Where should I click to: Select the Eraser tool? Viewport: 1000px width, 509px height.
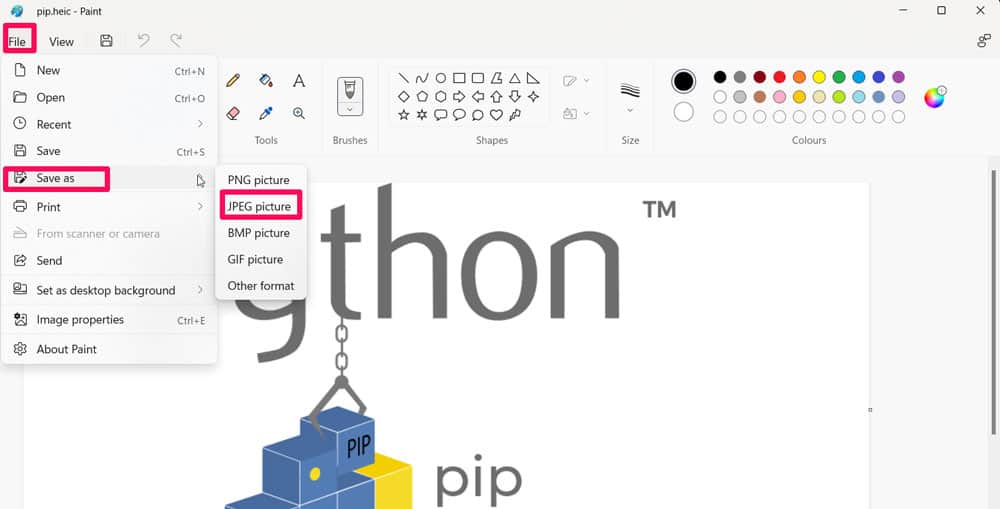click(233, 114)
